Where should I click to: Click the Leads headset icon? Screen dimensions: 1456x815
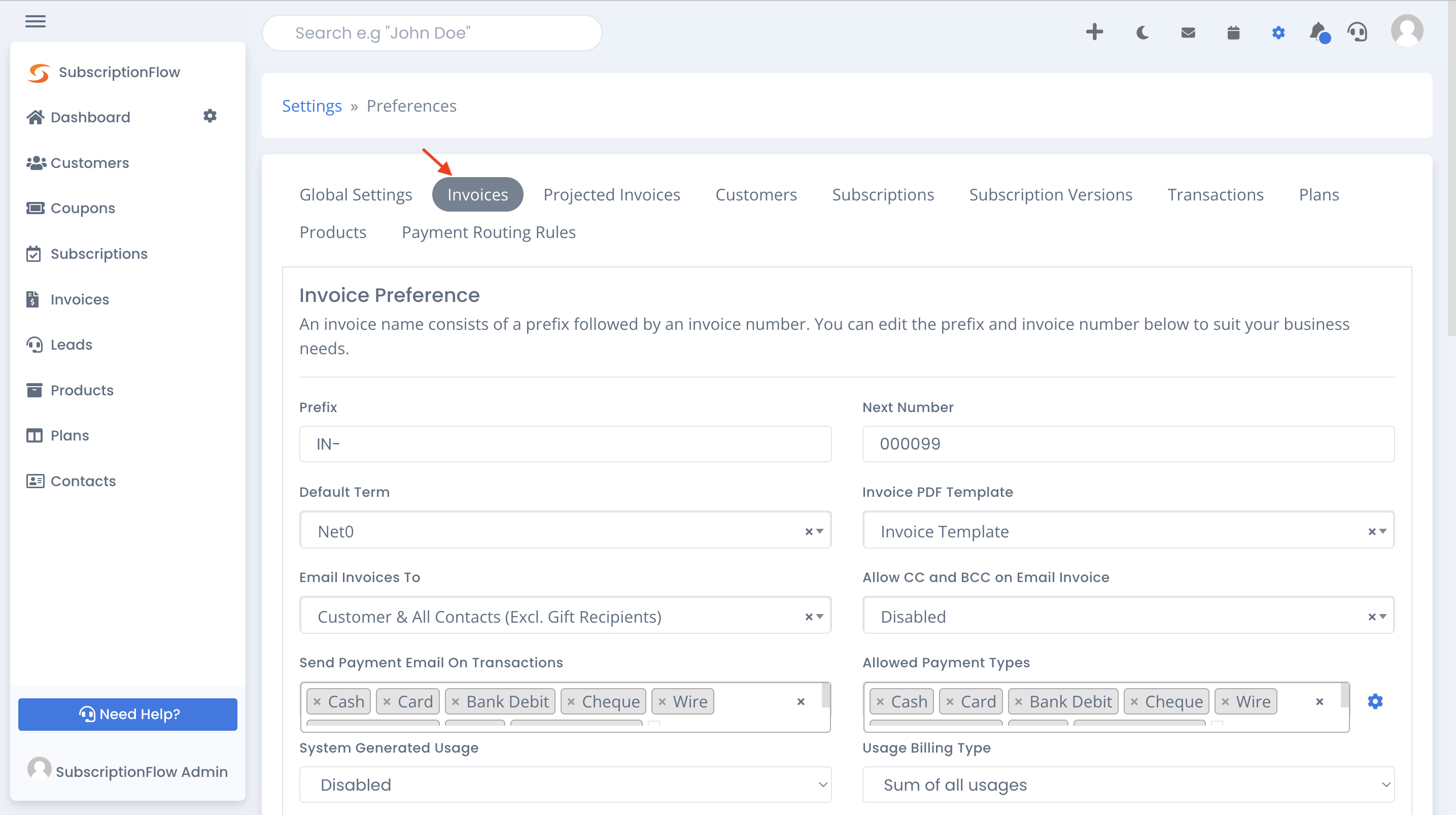click(x=34, y=345)
